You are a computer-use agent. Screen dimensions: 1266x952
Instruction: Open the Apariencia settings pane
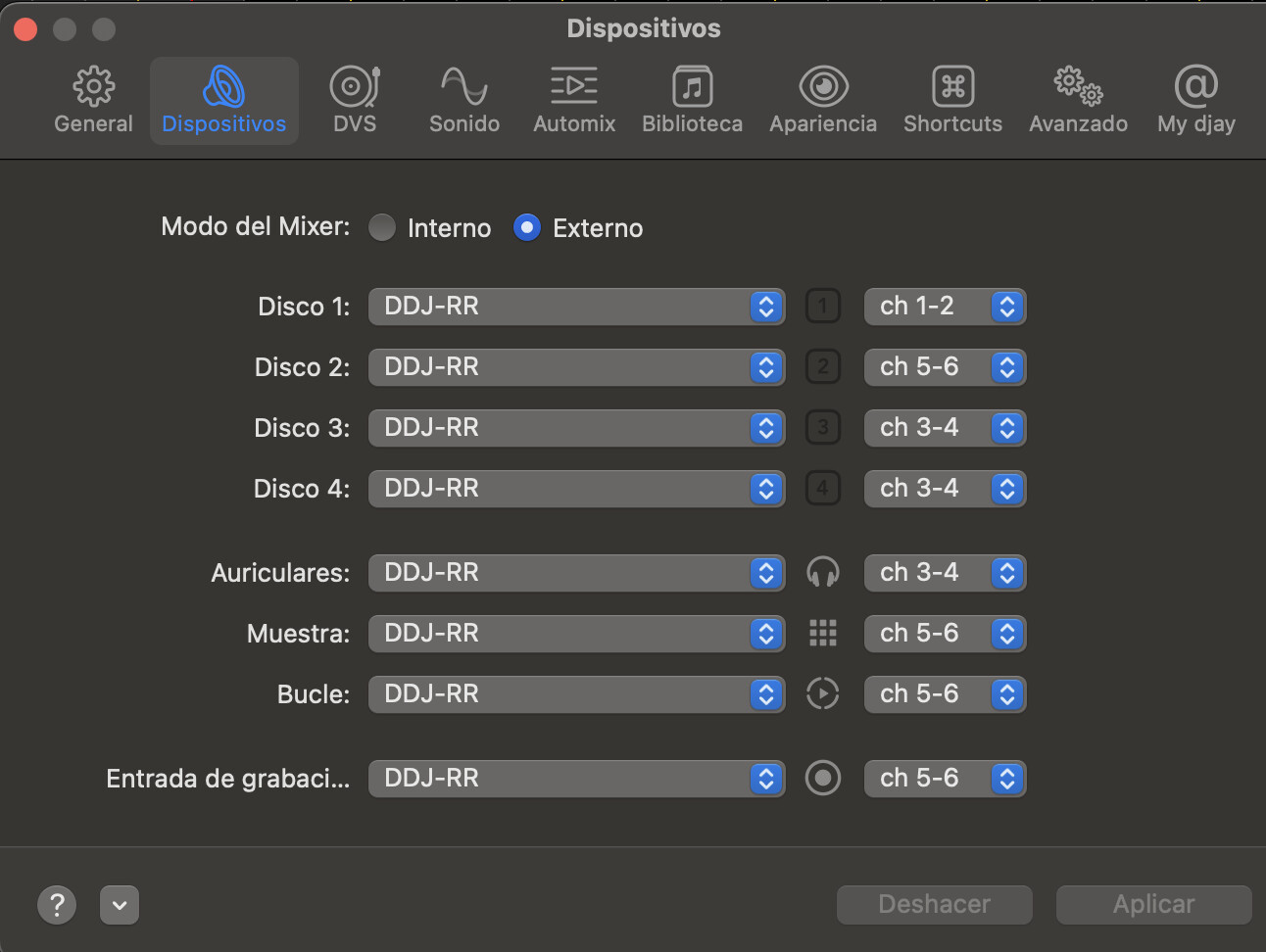823,100
